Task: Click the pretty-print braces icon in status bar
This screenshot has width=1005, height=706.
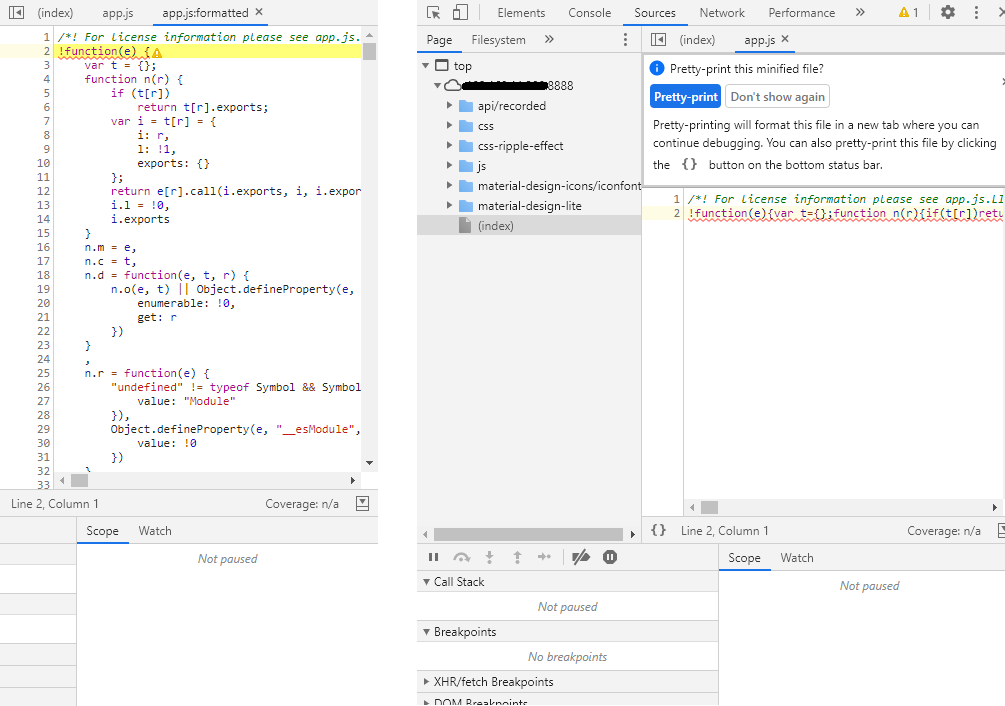Action: [x=659, y=531]
